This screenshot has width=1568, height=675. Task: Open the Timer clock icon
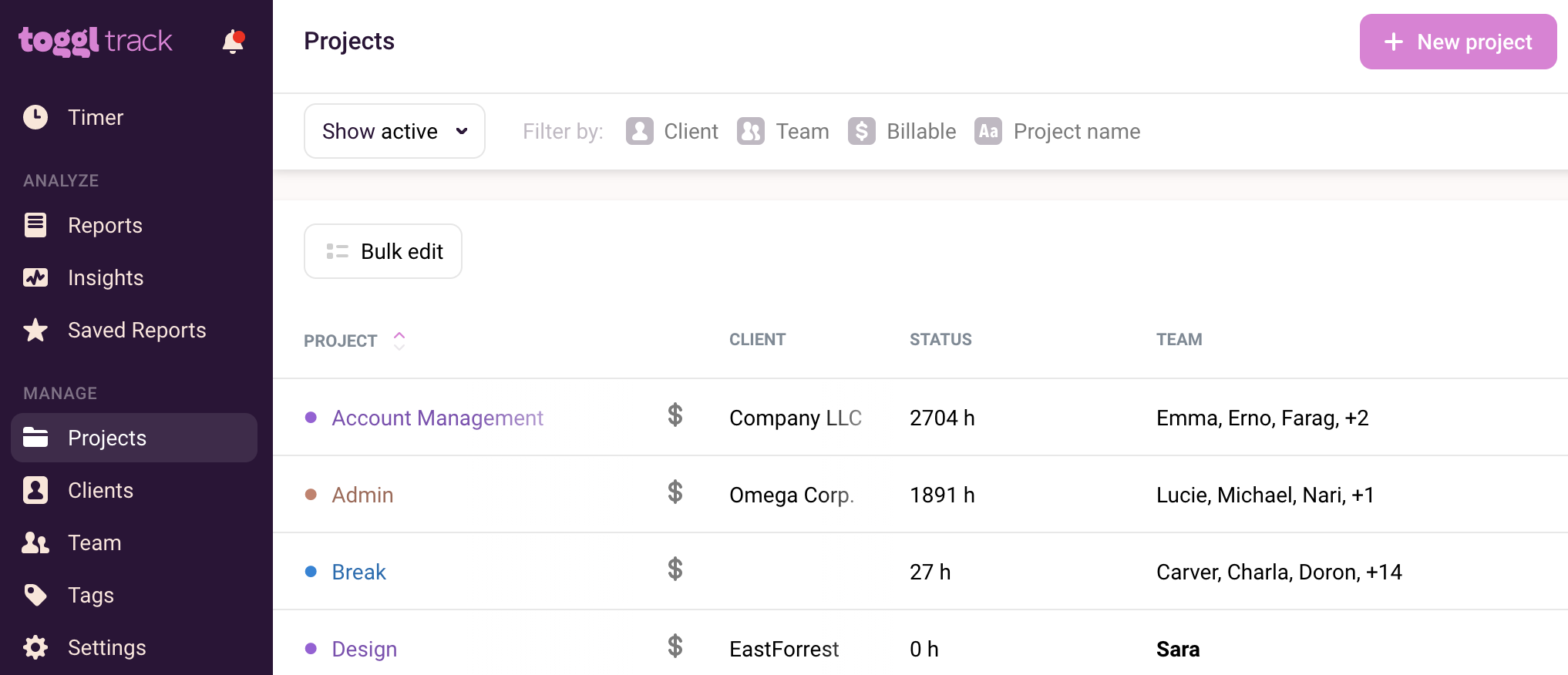[35, 117]
